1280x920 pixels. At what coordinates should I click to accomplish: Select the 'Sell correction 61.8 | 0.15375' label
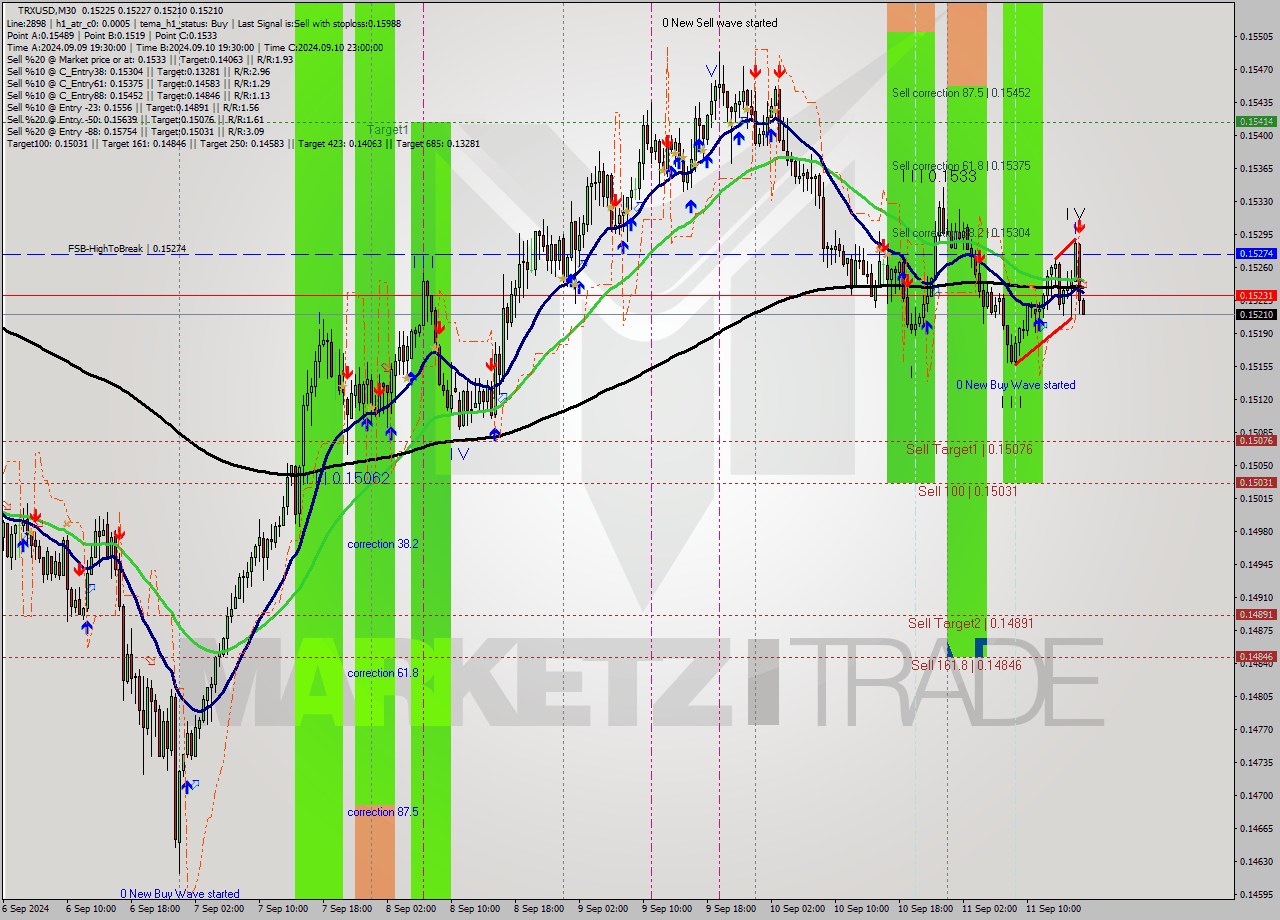(961, 166)
